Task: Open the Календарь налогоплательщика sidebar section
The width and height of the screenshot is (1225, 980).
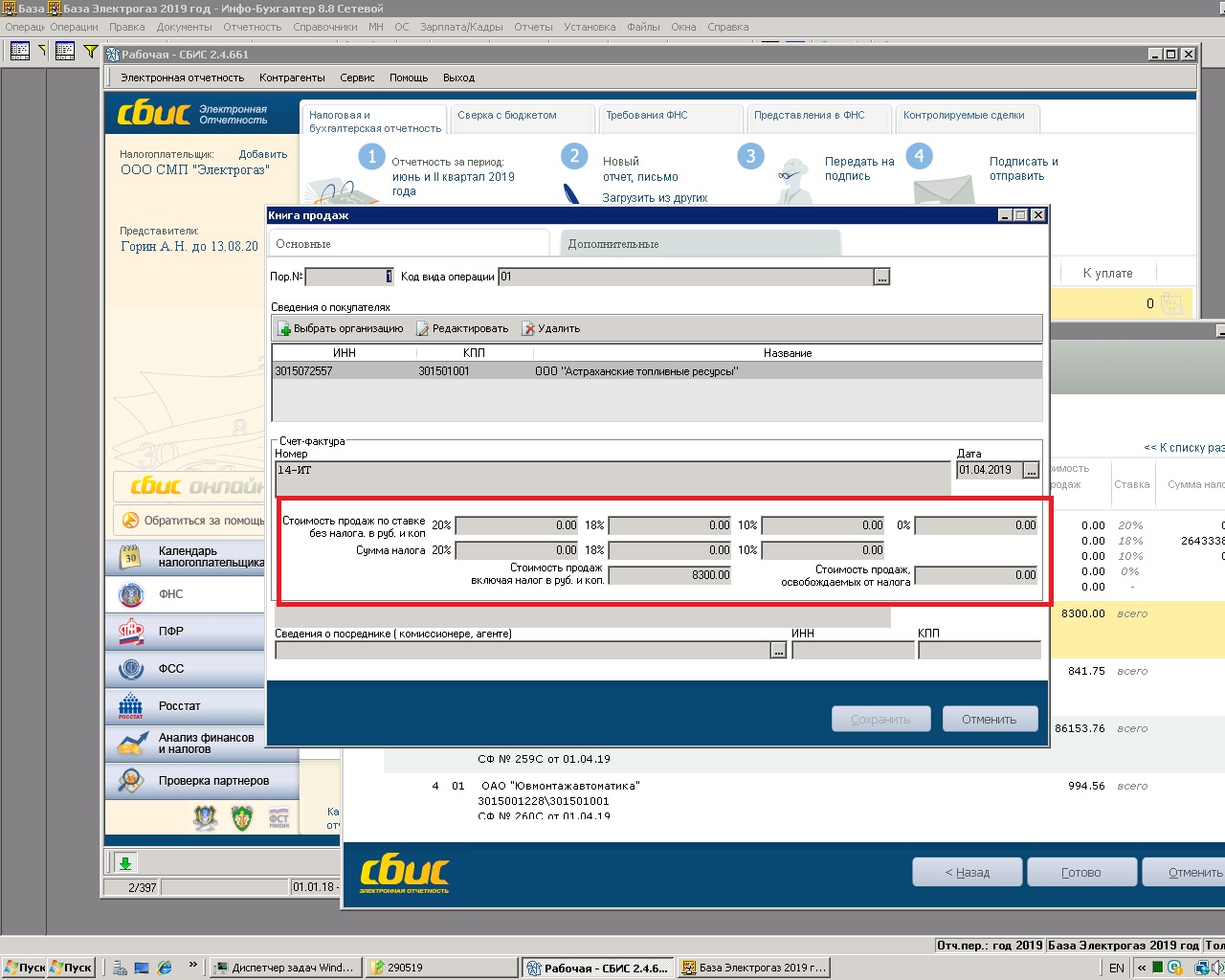Action: pyautogui.click(x=185, y=557)
